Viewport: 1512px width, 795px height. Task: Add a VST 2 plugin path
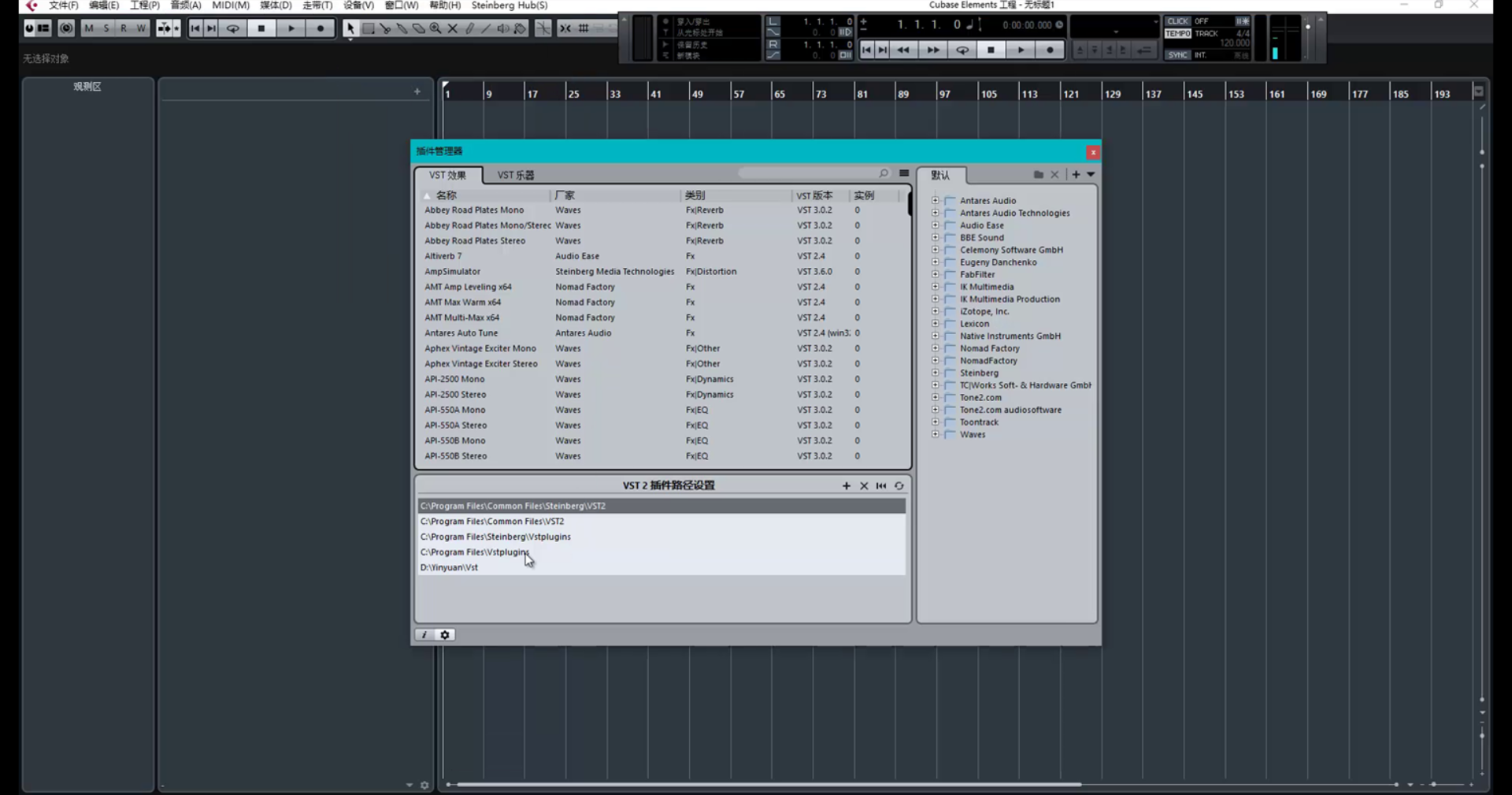pyautogui.click(x=847, y=486)
